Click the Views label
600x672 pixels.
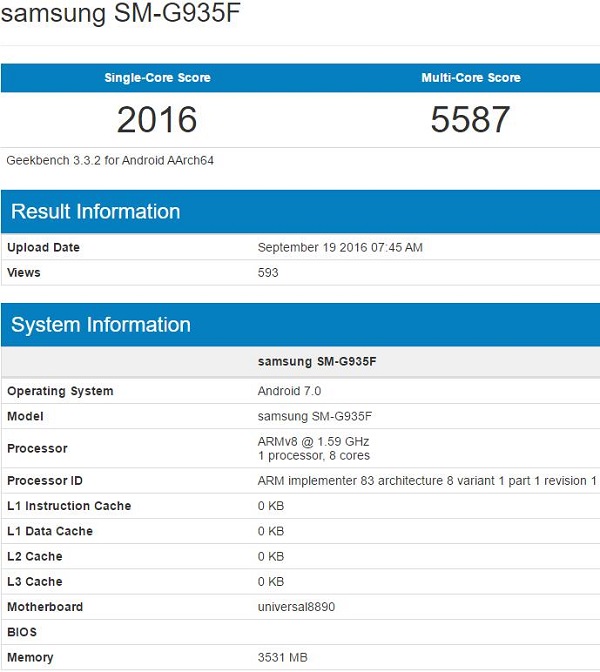click(x=24, y=273)
